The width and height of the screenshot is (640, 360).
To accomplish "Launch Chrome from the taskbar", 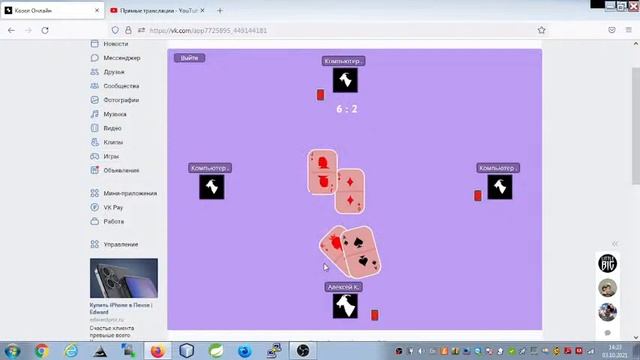I will (42, 351).
